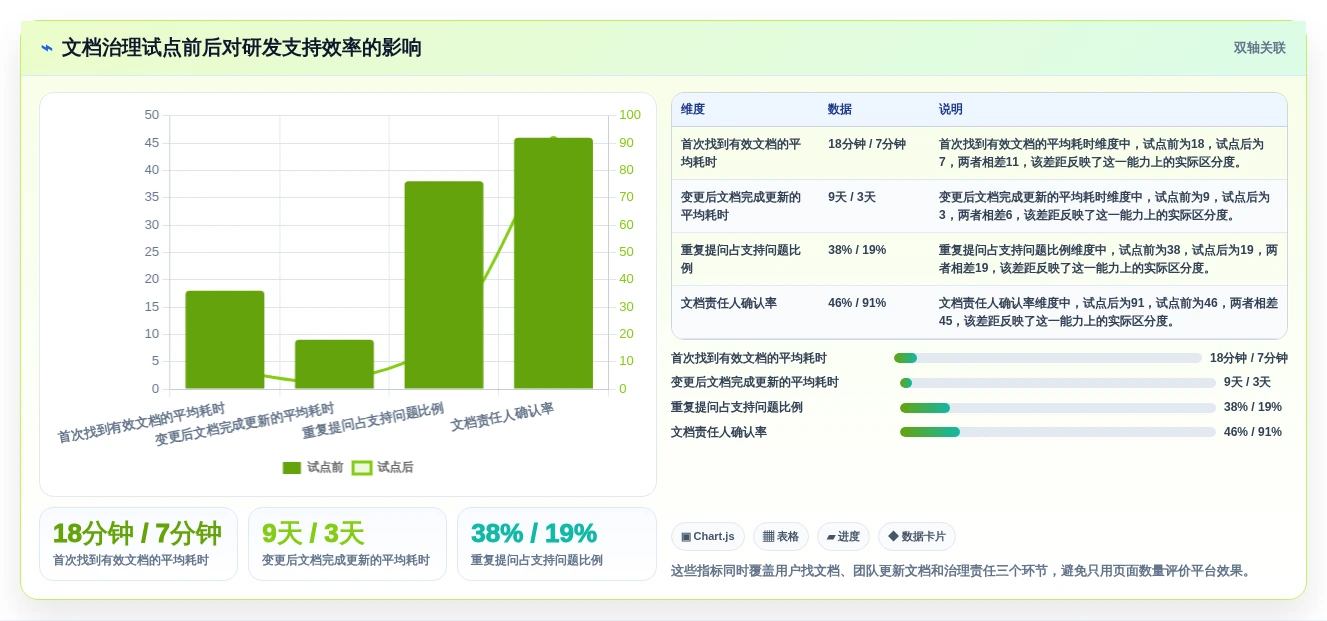
Task: Click the green 试点前 legend color box
Action: [292, 468]
